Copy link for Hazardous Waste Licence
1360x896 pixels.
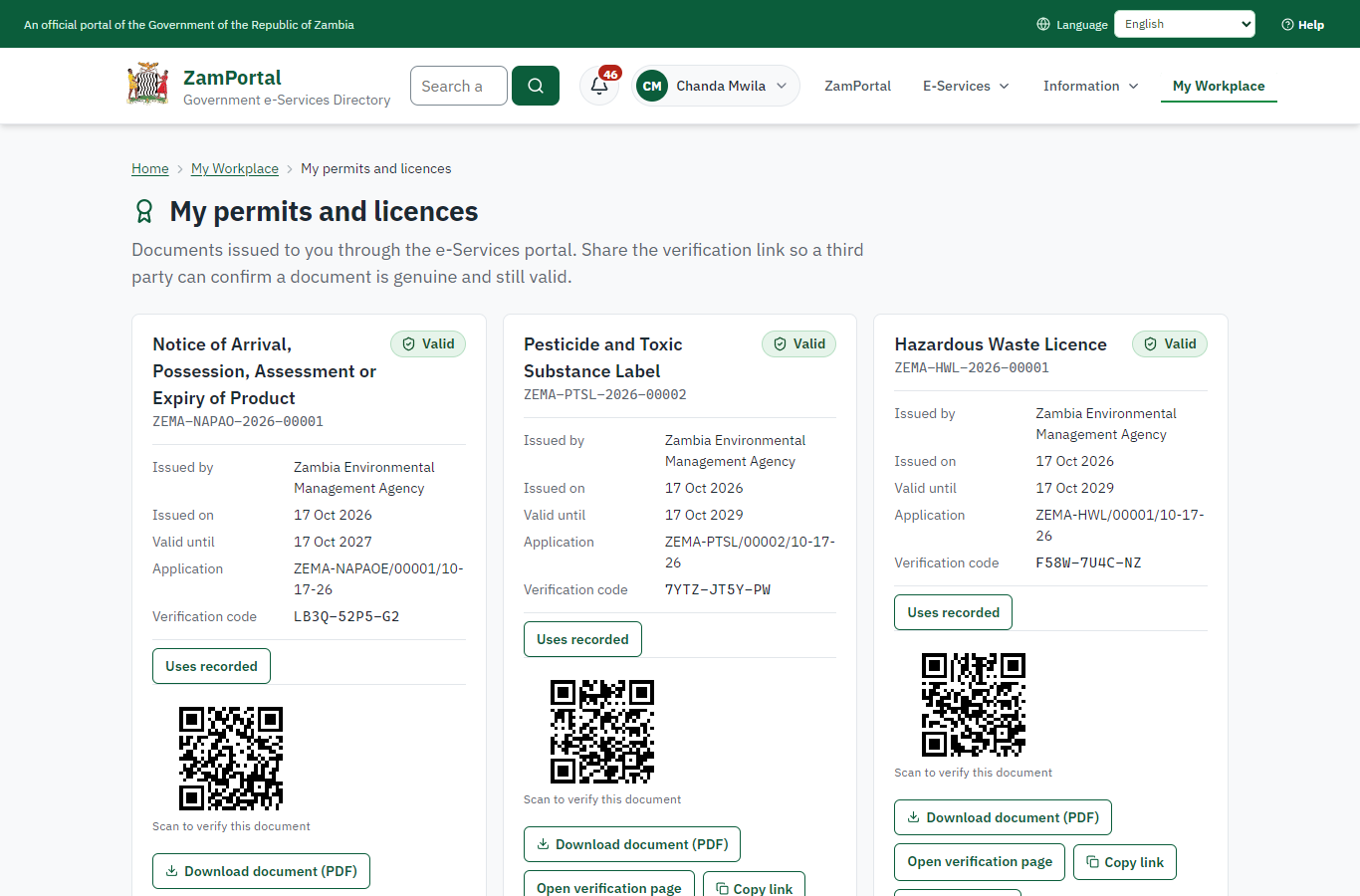(1125, 862)
